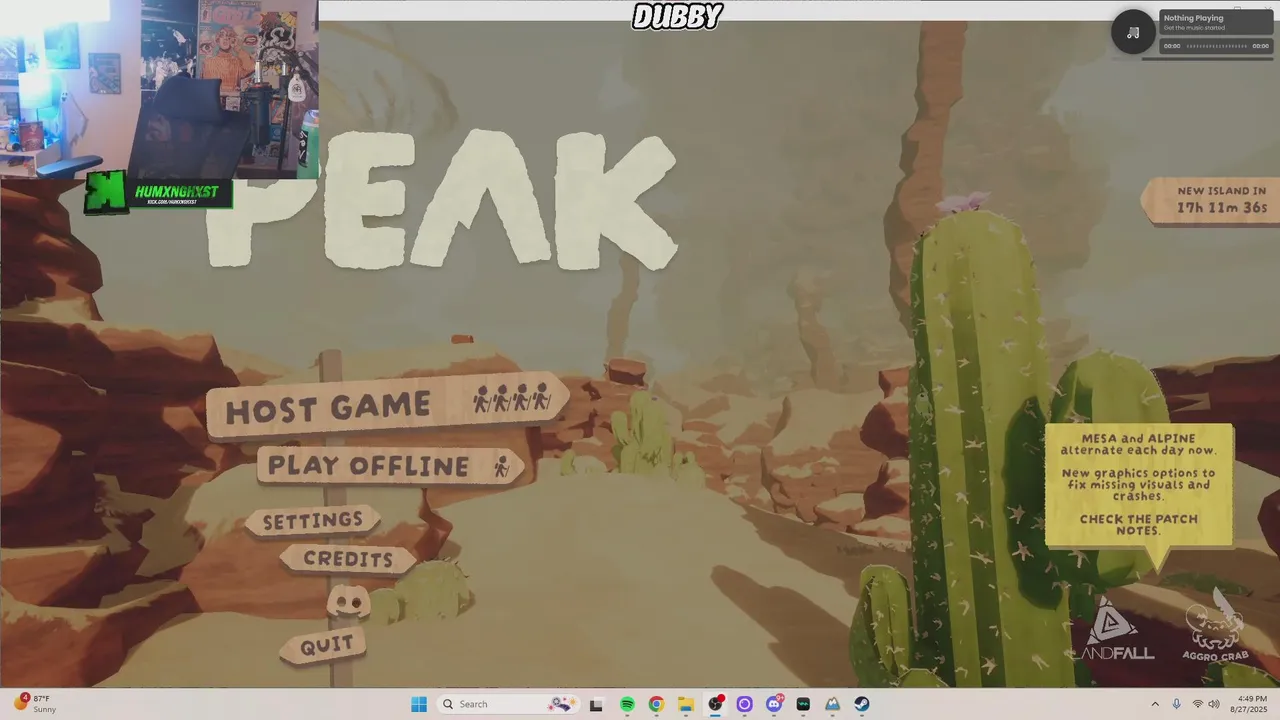Open the green waveform app in taskbar
The width and height of the screenshot is (1280, 720).
pyautogui.click(x=803, y=704)
